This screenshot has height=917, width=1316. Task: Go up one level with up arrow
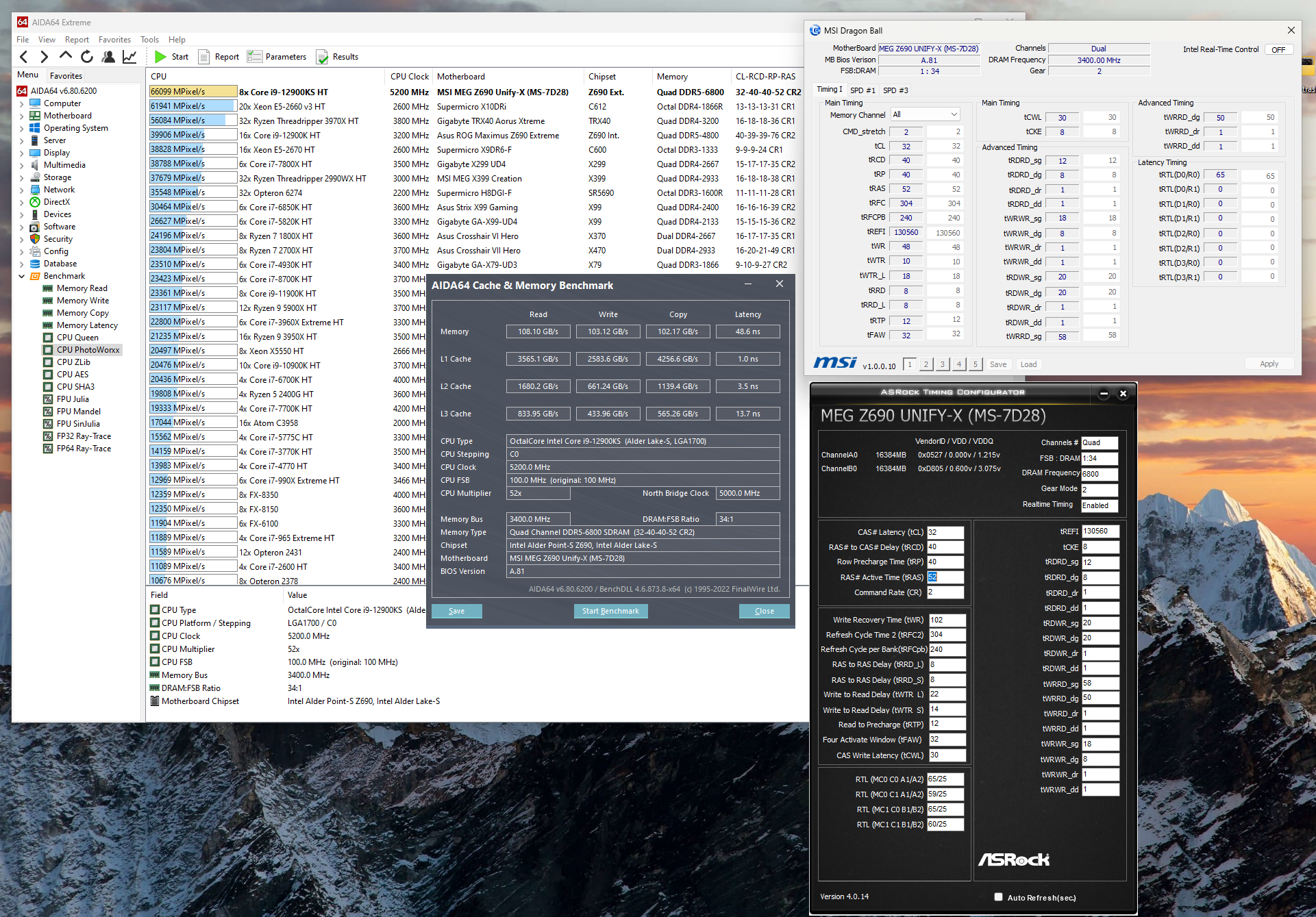click(x=65, y=56)
